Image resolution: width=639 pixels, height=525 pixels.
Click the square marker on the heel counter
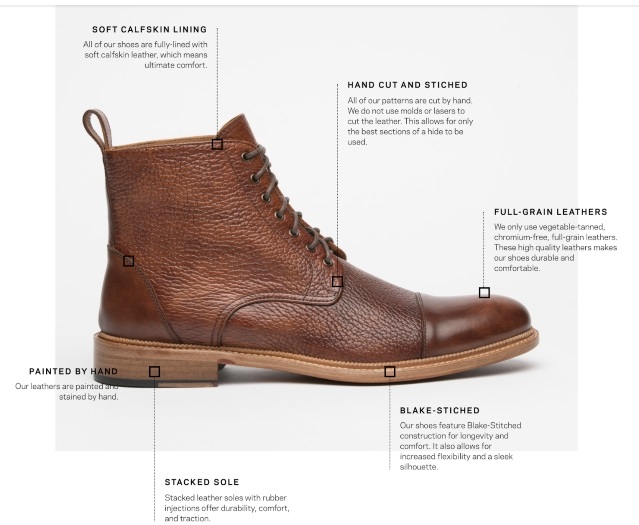[128, 261]
